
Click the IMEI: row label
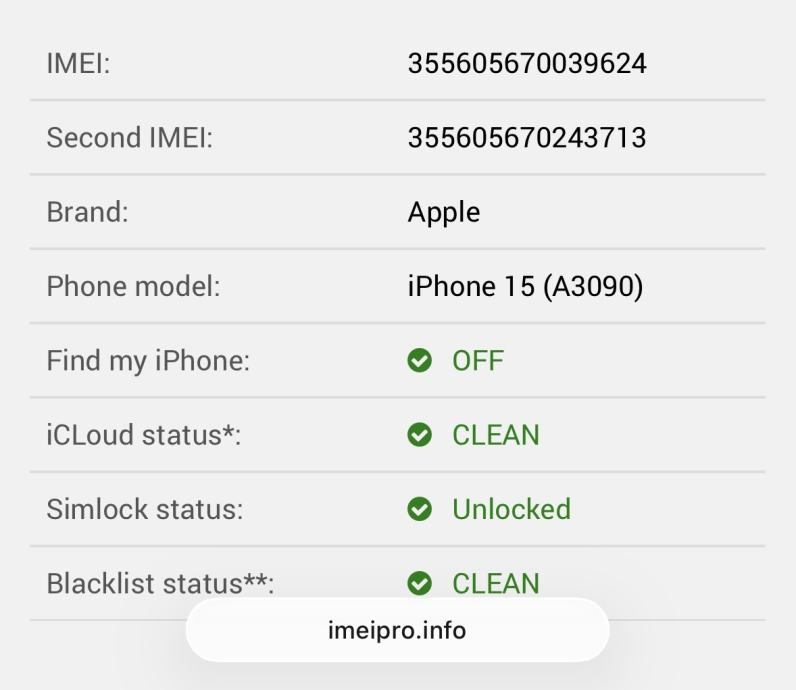78,64
